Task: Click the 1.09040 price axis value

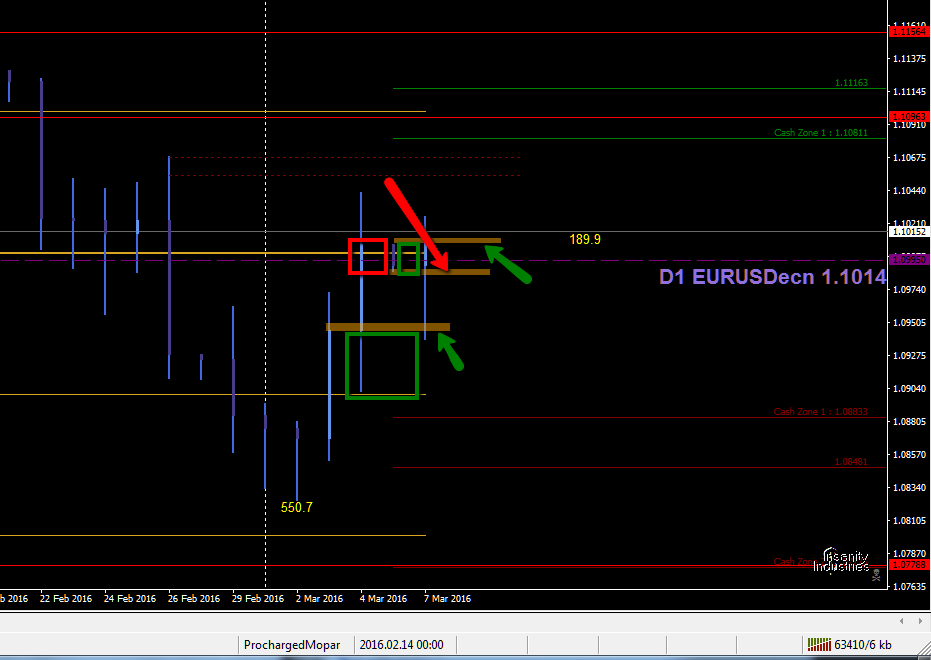Action: click(910, 388)
